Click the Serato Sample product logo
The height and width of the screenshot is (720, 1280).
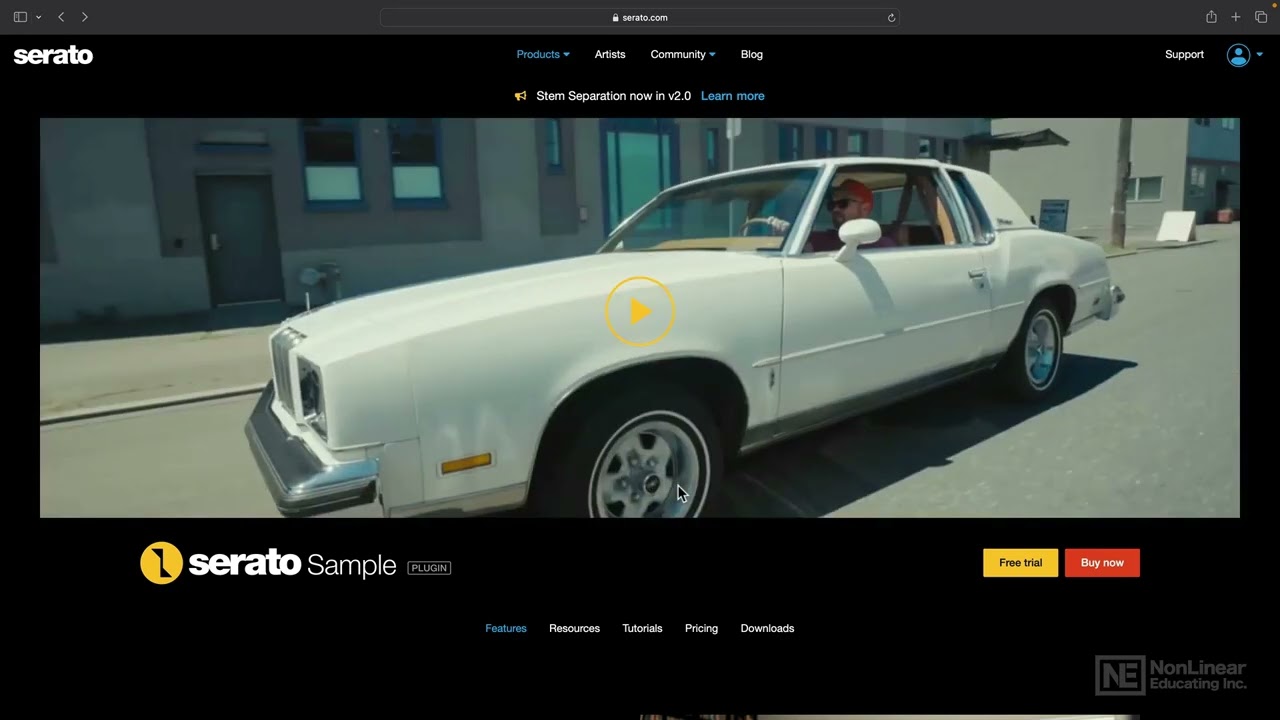[268, 563]
